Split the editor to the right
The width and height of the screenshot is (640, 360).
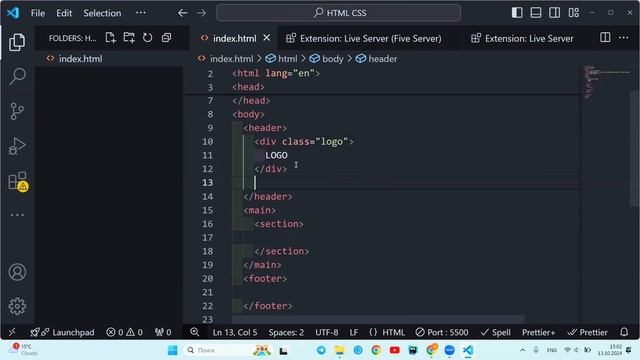pos(605,38)
